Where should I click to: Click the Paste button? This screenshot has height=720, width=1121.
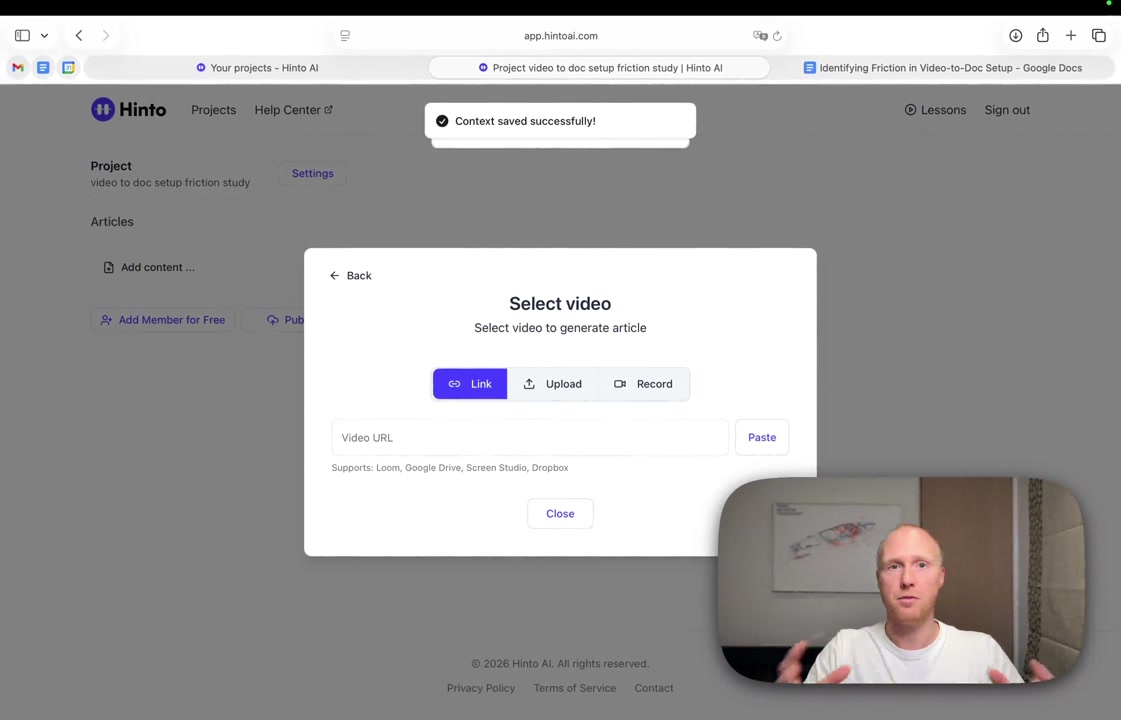pos(762,438)
